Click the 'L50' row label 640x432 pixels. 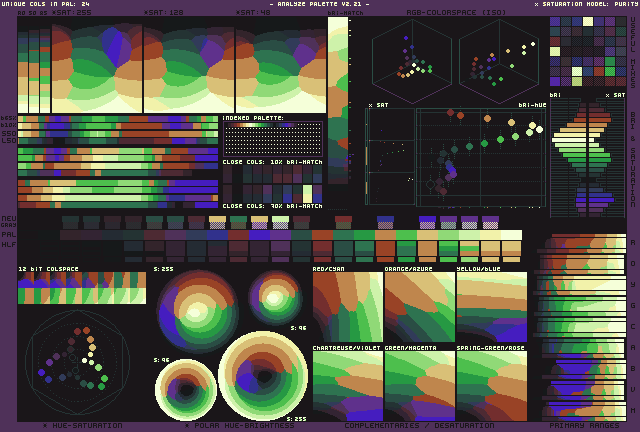click(x=9, y=140)
